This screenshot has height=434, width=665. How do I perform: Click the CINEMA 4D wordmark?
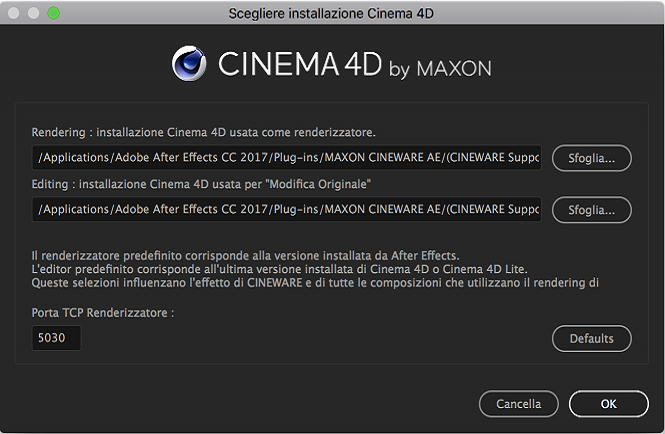[x=299, y=65]
